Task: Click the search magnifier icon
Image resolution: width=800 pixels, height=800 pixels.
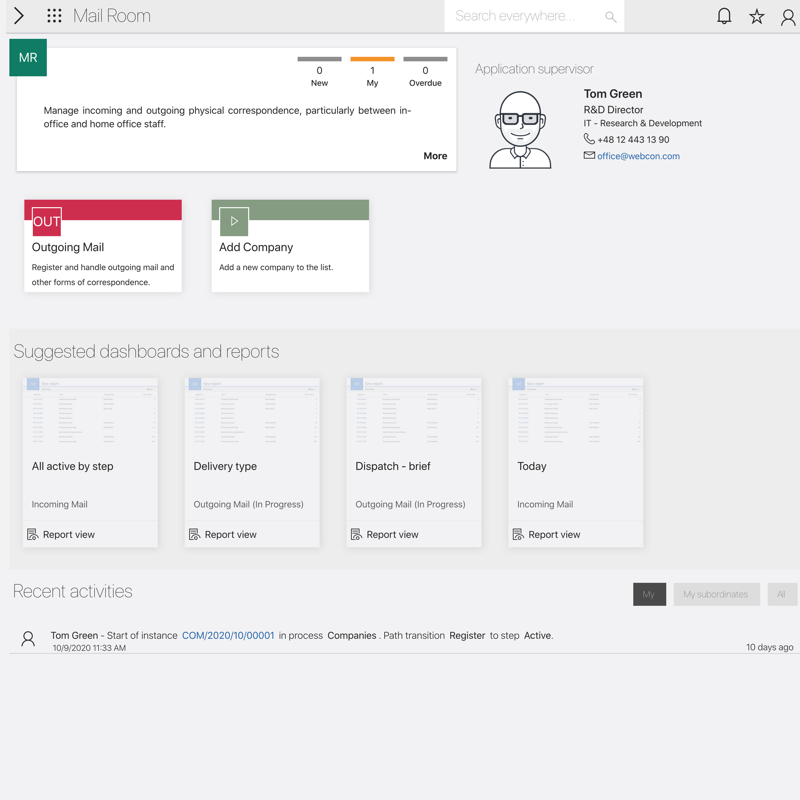Action: tap(610, 16)
